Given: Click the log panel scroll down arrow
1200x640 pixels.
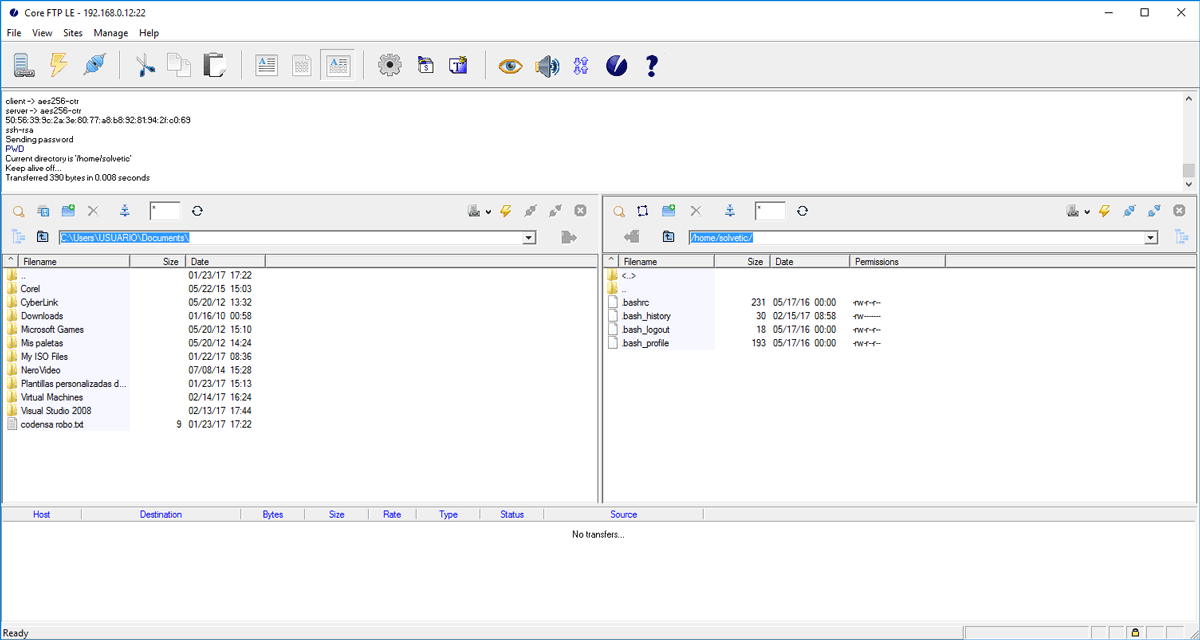Looking at the screenshot, I should [x=1189, y=184].
